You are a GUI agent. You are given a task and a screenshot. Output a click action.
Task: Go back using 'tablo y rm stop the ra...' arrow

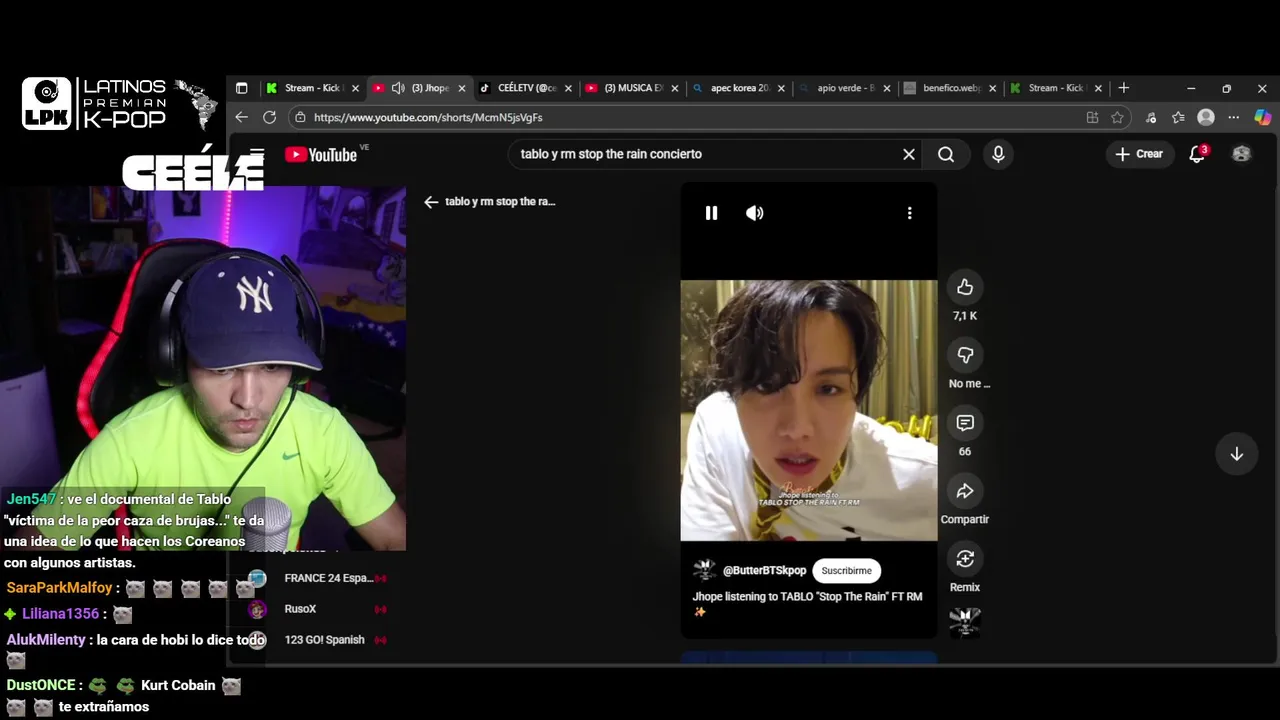point(431,202)
